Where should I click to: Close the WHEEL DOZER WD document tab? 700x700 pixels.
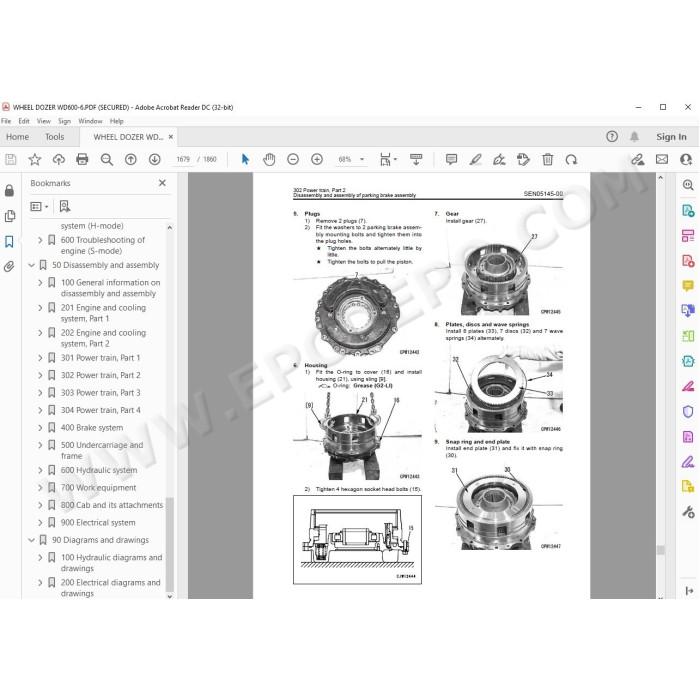point(171,137)
